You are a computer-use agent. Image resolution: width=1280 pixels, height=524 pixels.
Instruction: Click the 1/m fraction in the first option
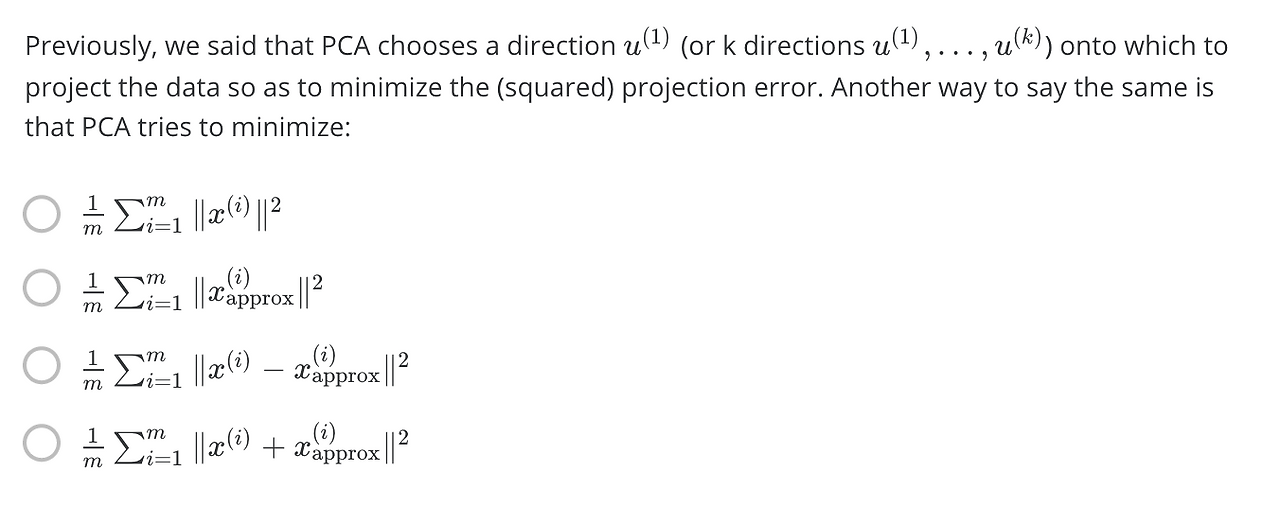tap(92, 216)
